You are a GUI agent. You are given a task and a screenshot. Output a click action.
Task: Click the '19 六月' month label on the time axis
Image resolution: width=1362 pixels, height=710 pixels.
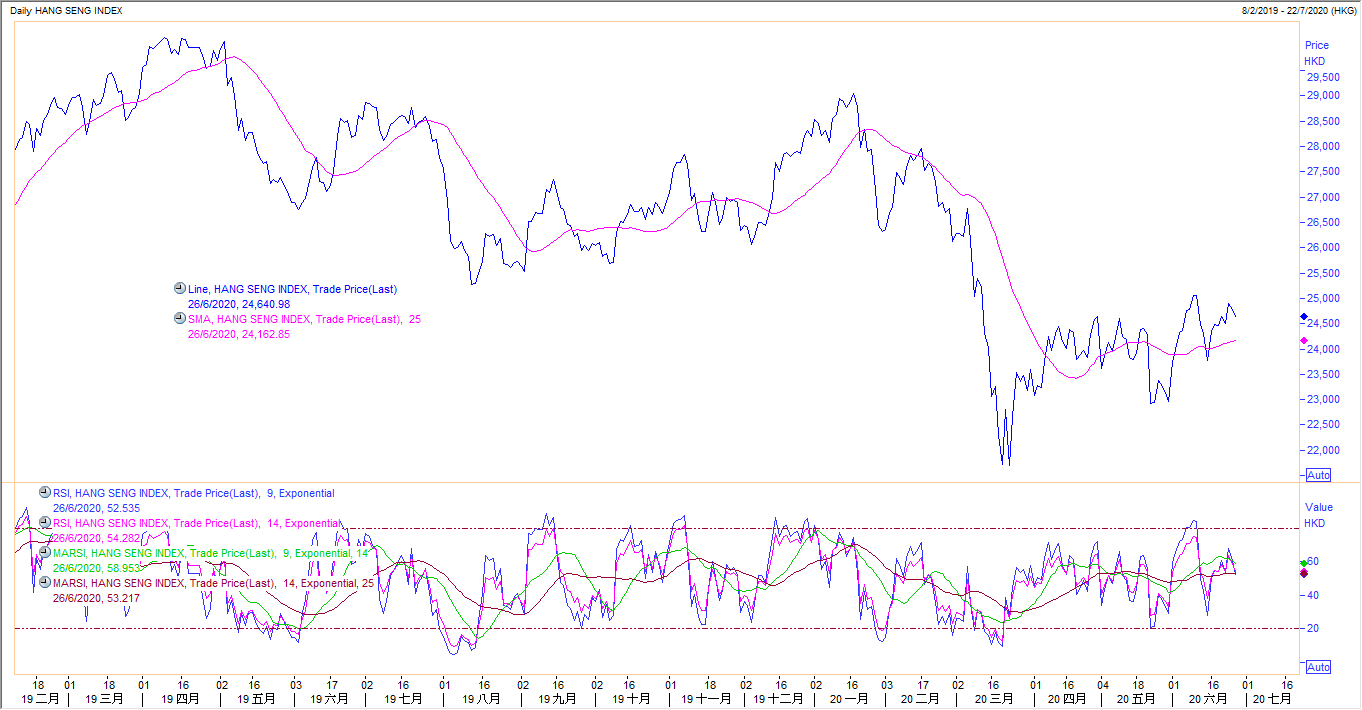coord(328,699)
